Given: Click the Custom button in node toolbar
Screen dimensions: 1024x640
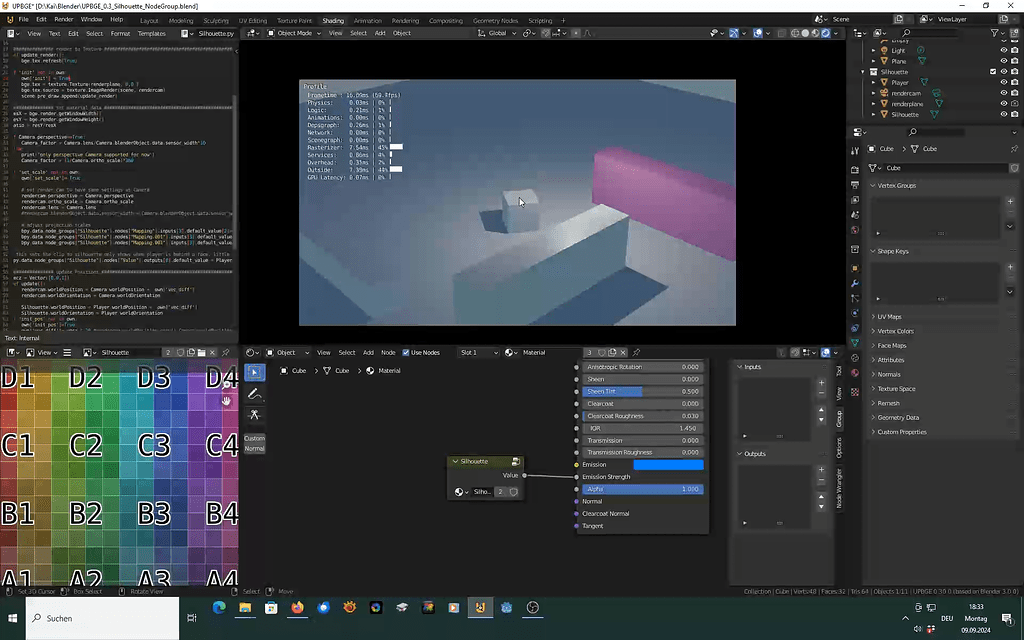Looking at the screenshot, I should (255, 438).
